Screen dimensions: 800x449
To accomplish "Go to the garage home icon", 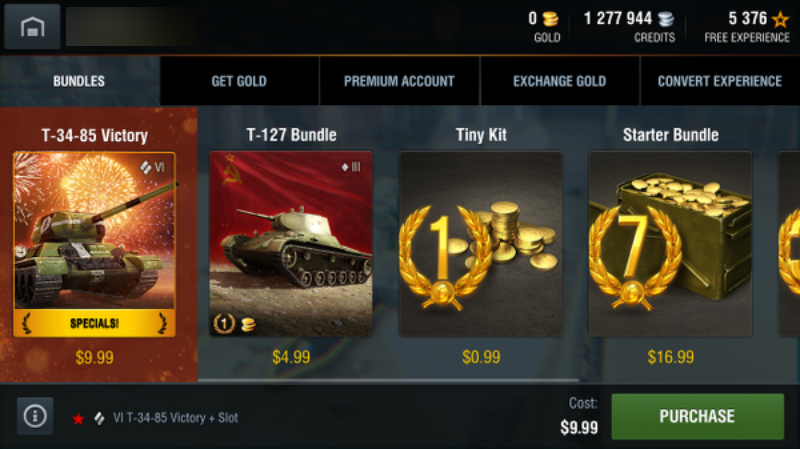I will [x=32, y=27].
